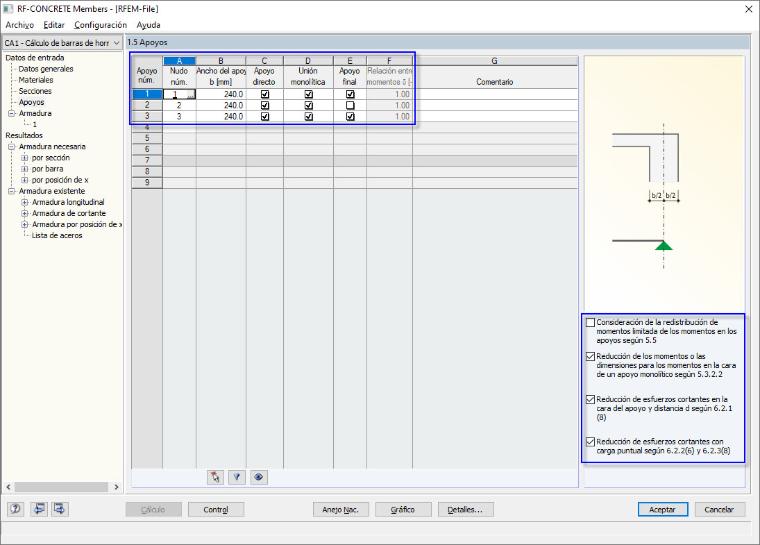Select row header 4 in the table
The height and width of the screenshot is (545, 760).
(x=147, y=128)
